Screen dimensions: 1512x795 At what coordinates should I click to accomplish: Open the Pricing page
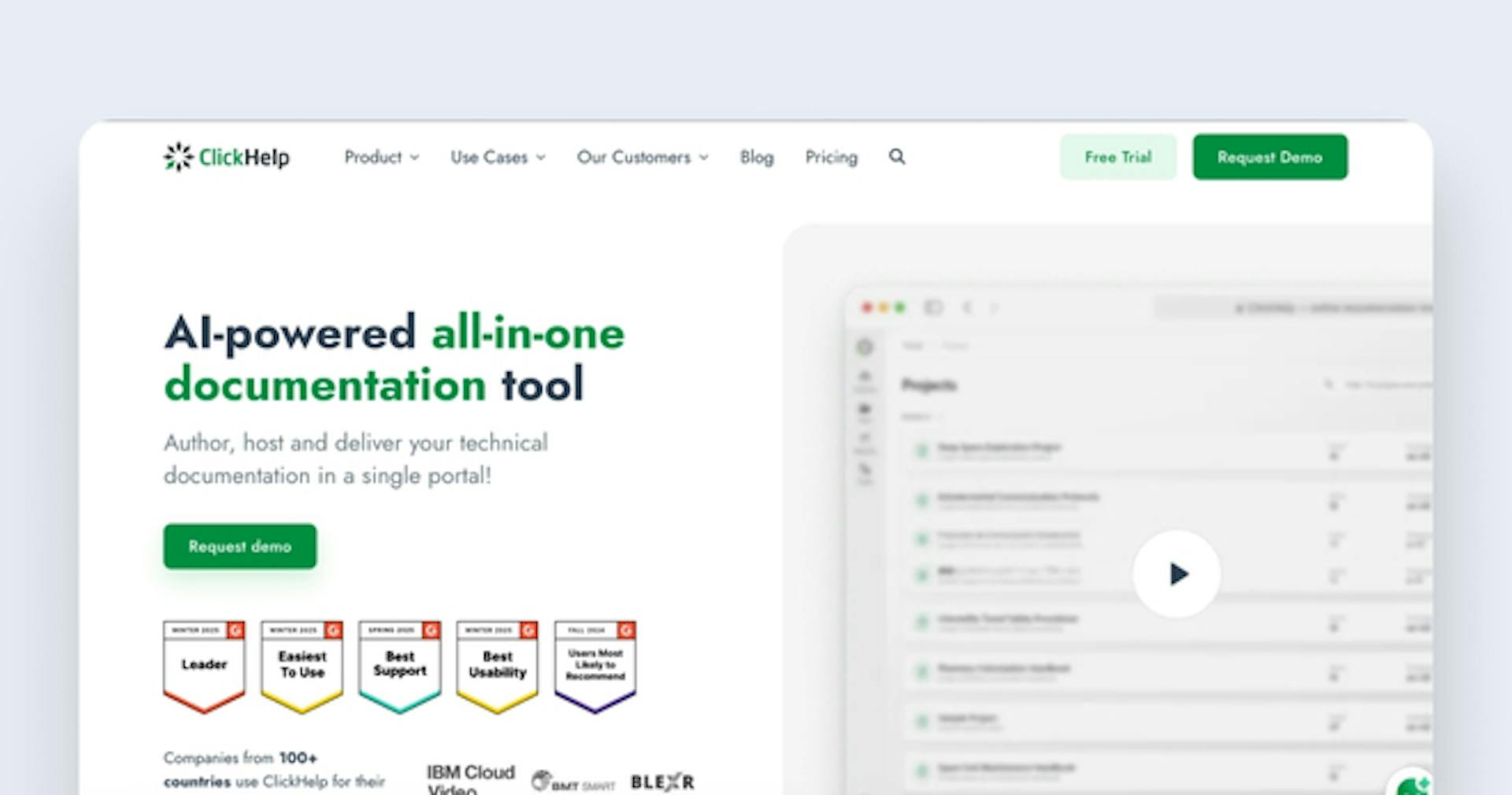pyautogui.click(x=831, y=158)
